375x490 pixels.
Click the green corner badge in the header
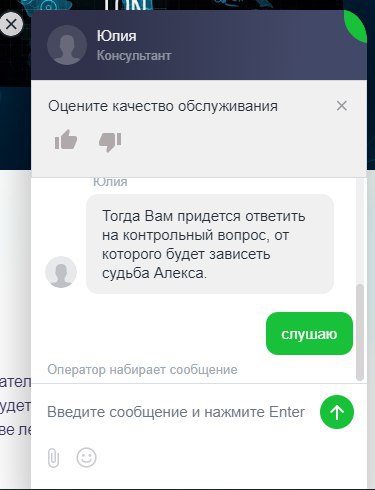357,26
